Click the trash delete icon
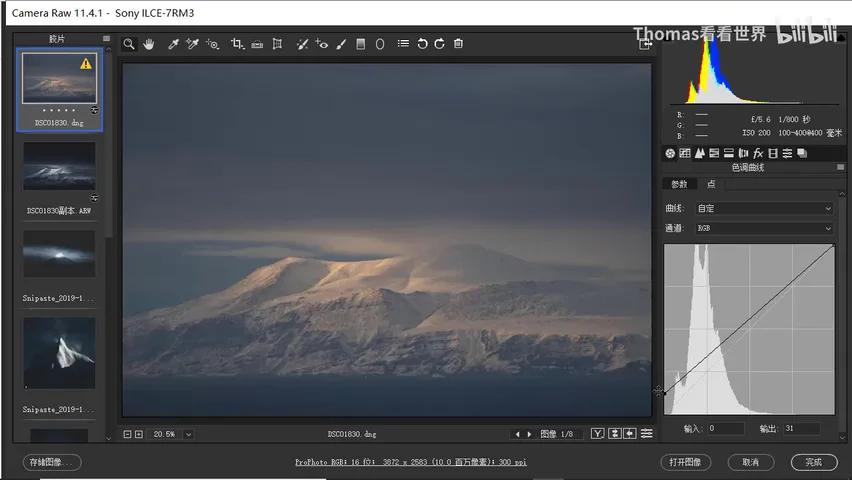This screenshot has height=480, width=852. click(458, 43)
